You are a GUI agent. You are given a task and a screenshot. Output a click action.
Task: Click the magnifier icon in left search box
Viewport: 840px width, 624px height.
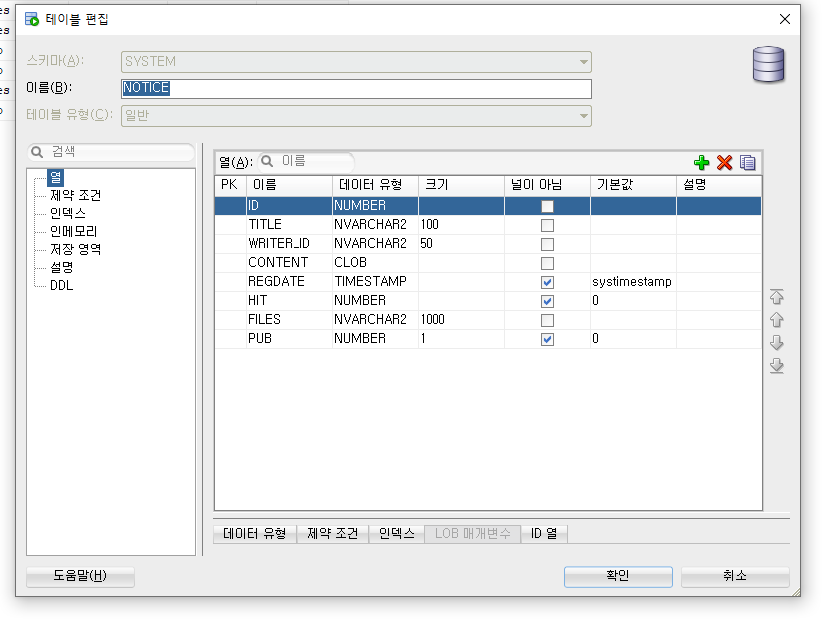(37, 152)
